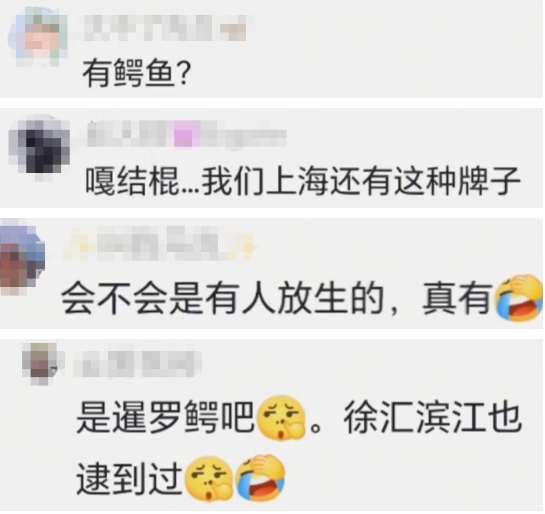The width and height of the screenshot is (545, 514).
Task: Open the second commenter's dark avatar
Action: point(39,146)
